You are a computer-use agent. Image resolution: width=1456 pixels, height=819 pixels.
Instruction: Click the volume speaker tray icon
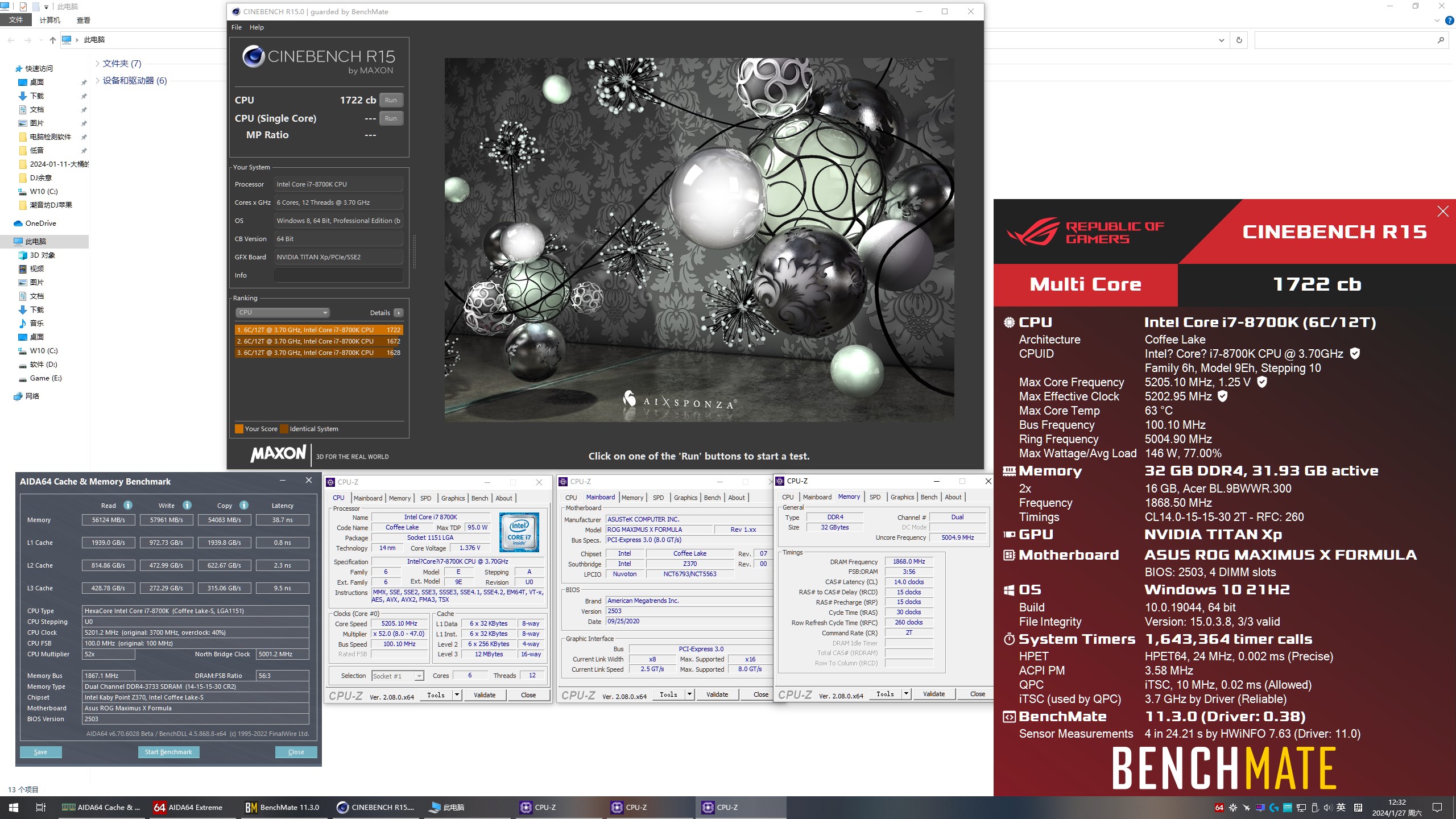[x=1327, y=808]
